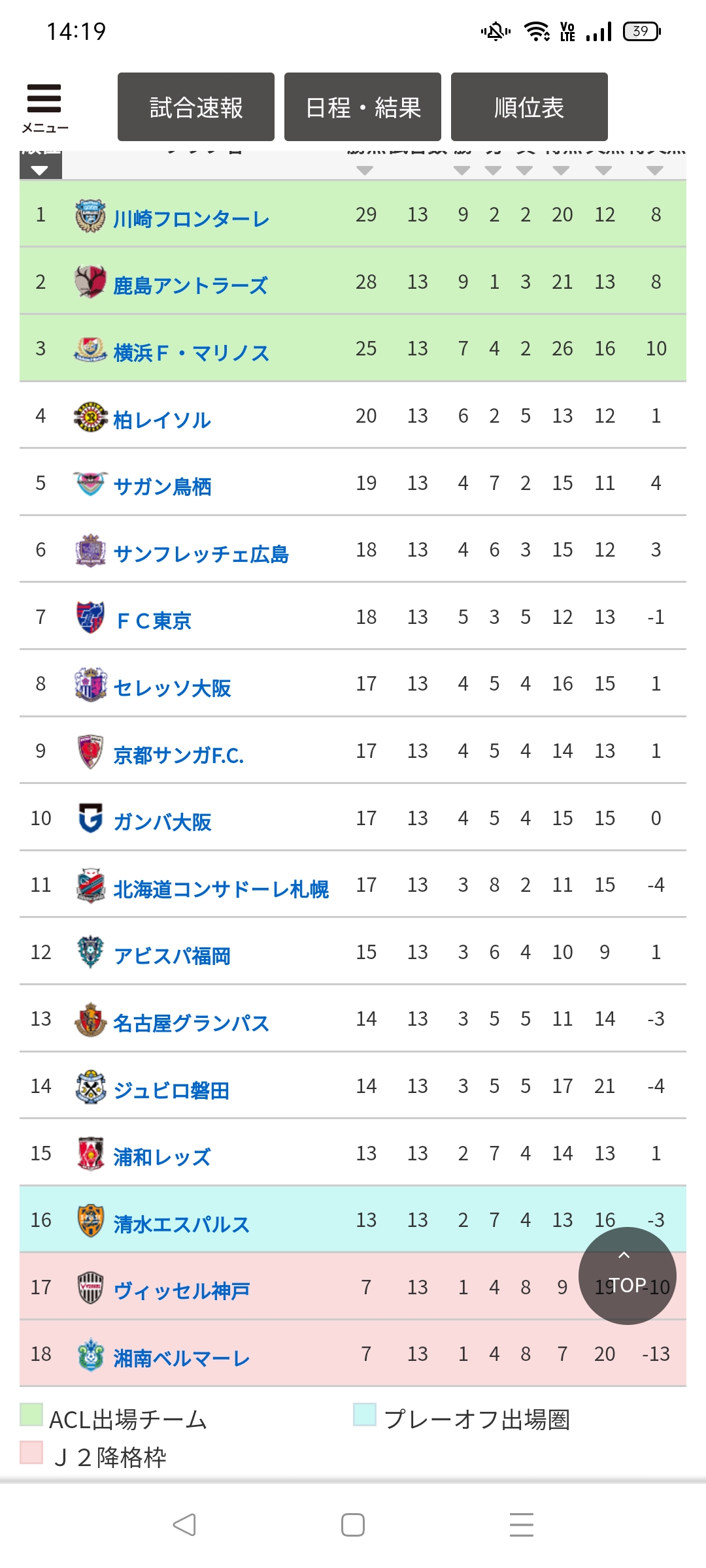Open the 横浜F・マリノス team link

tap(192, 353)
